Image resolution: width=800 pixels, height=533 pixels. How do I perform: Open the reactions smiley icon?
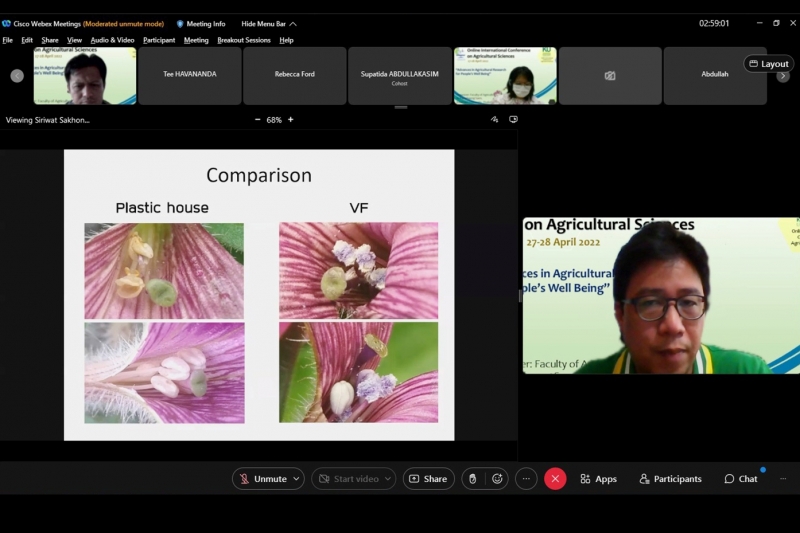497,479
